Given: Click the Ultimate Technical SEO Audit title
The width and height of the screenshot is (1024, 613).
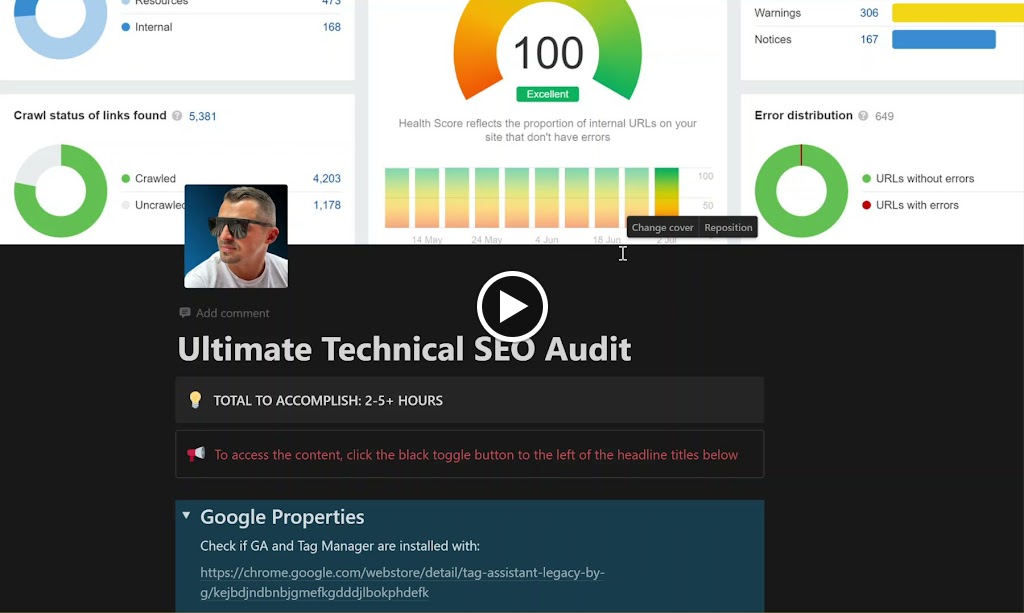Looking at the screenshot, I should [404, 349].
